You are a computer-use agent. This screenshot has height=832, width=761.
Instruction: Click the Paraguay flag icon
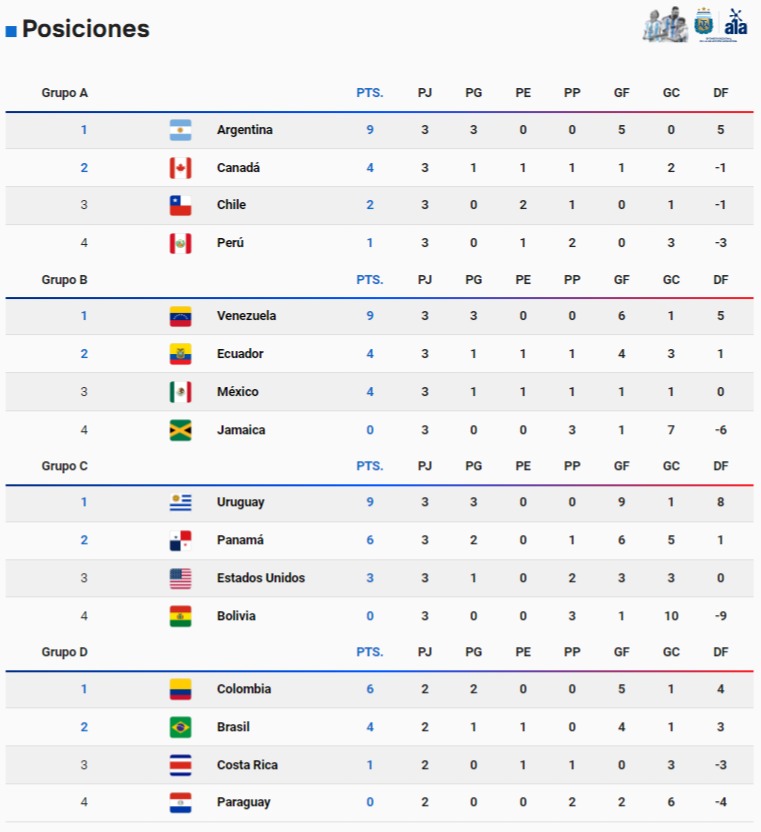[180, 802]
